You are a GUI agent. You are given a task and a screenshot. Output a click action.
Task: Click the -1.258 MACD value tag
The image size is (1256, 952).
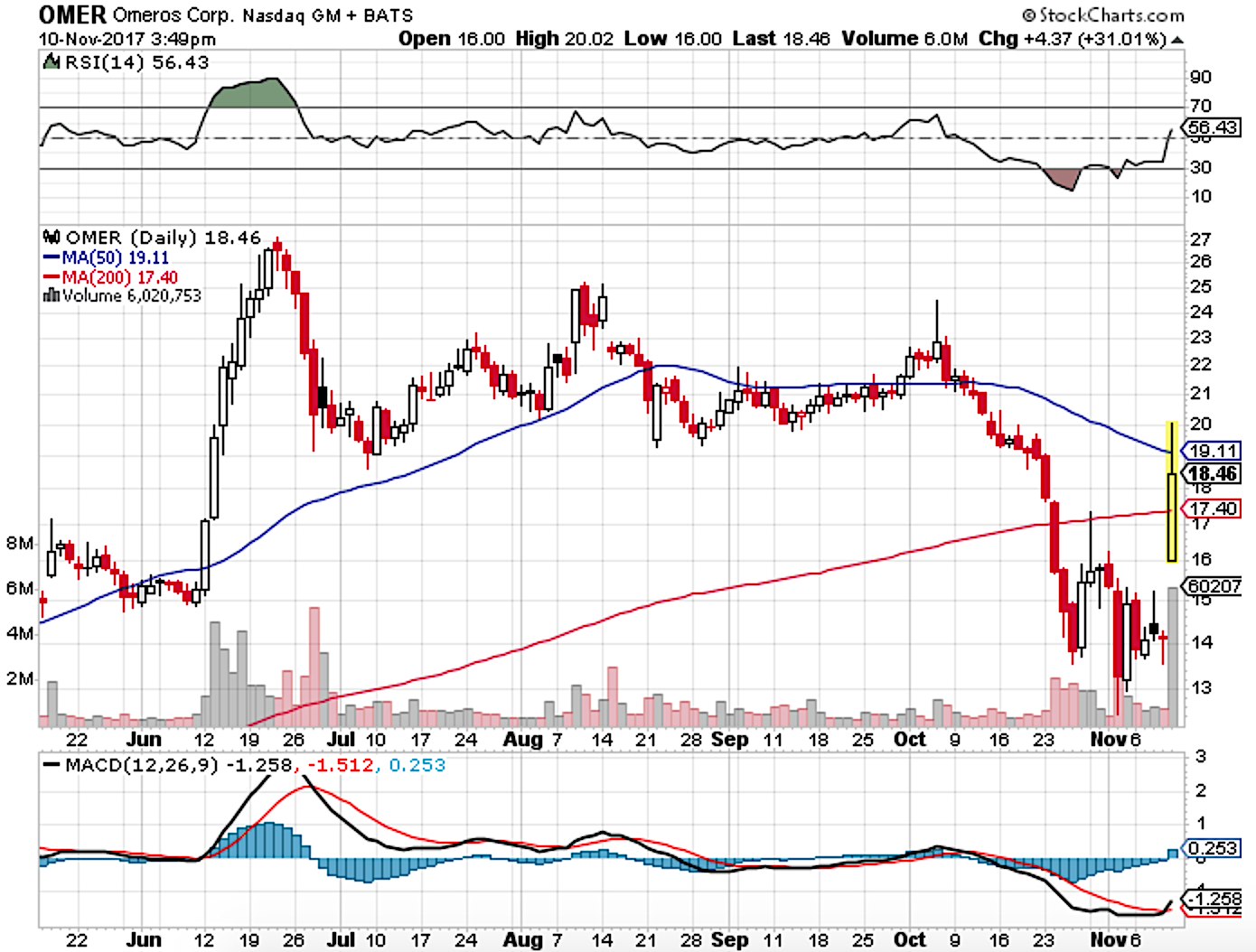[1211, 899]
